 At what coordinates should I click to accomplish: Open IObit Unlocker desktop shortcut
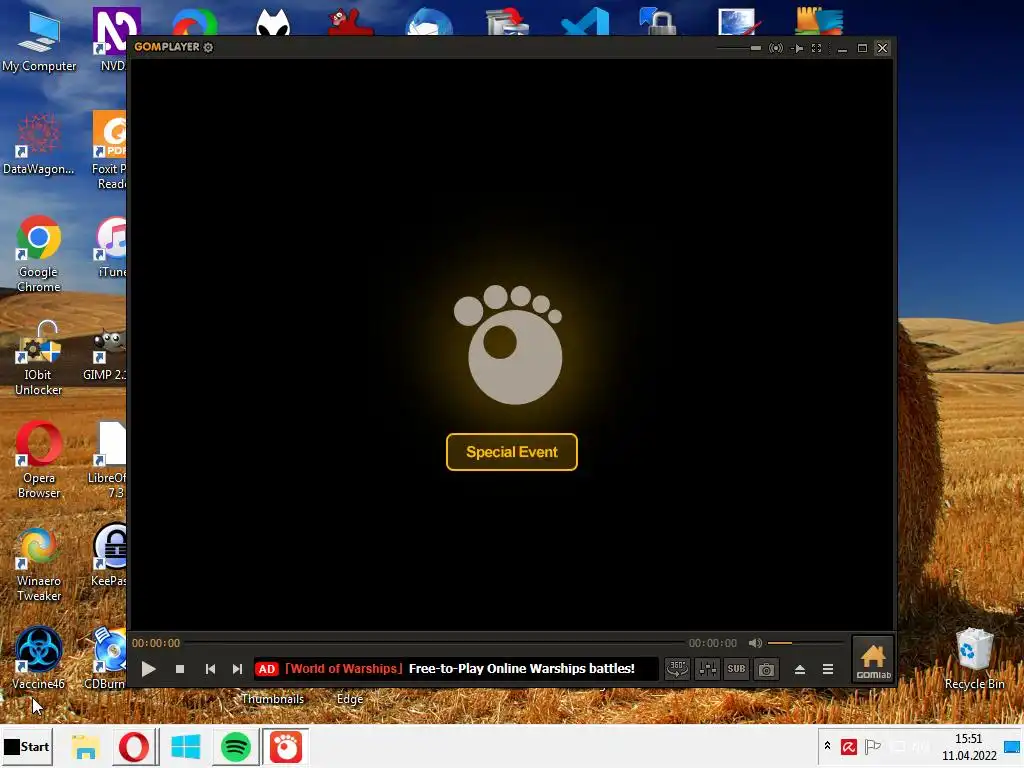39,358
